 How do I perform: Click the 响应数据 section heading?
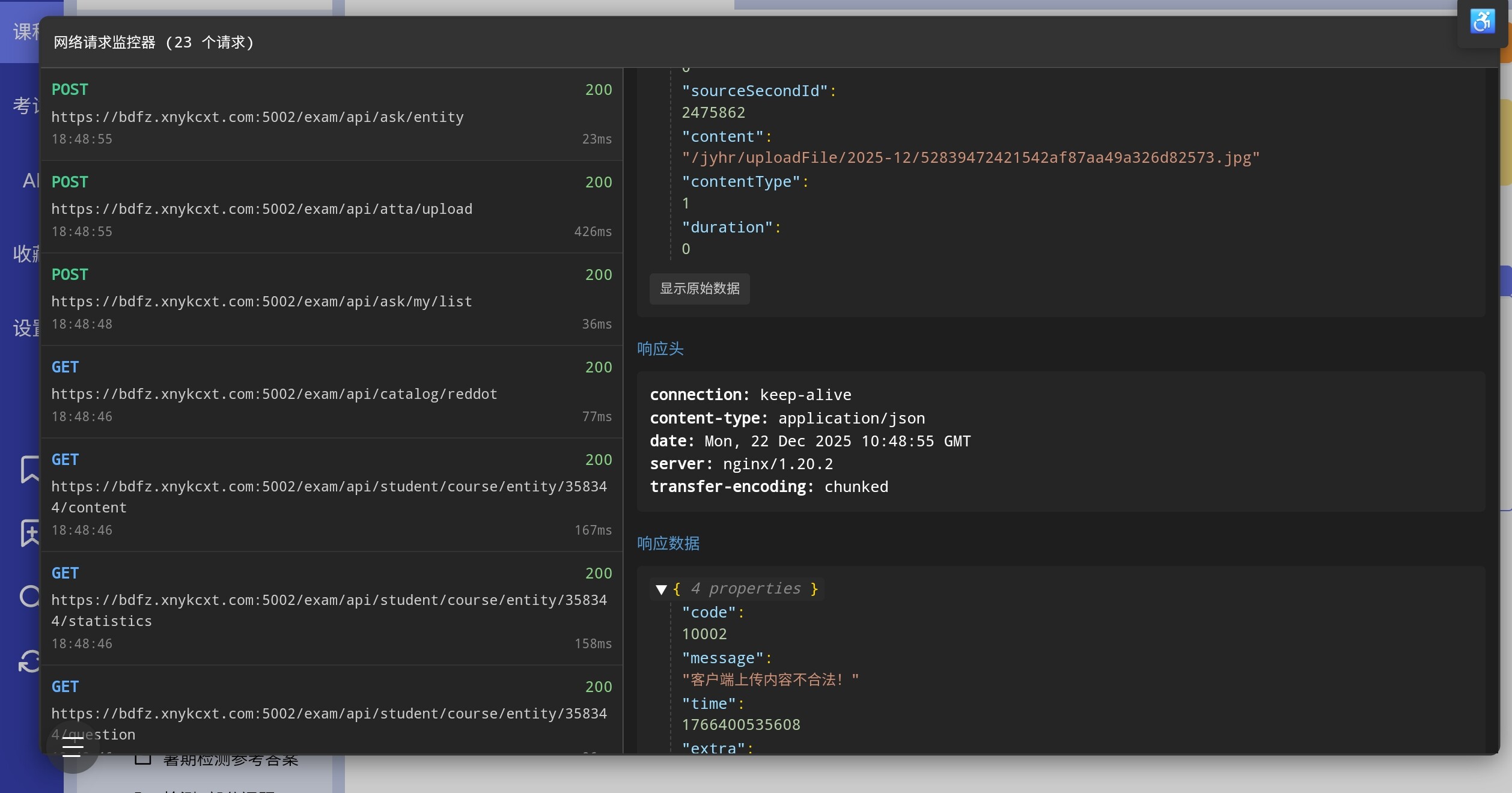668,544
